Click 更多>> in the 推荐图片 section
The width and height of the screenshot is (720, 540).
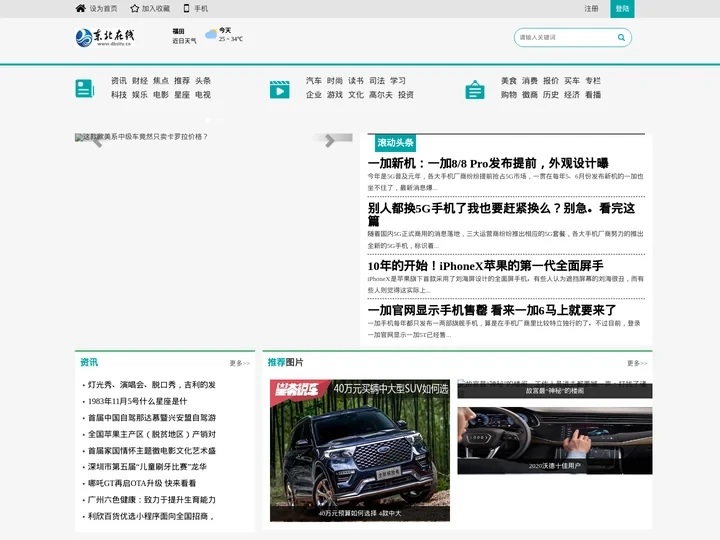[637, 363]
